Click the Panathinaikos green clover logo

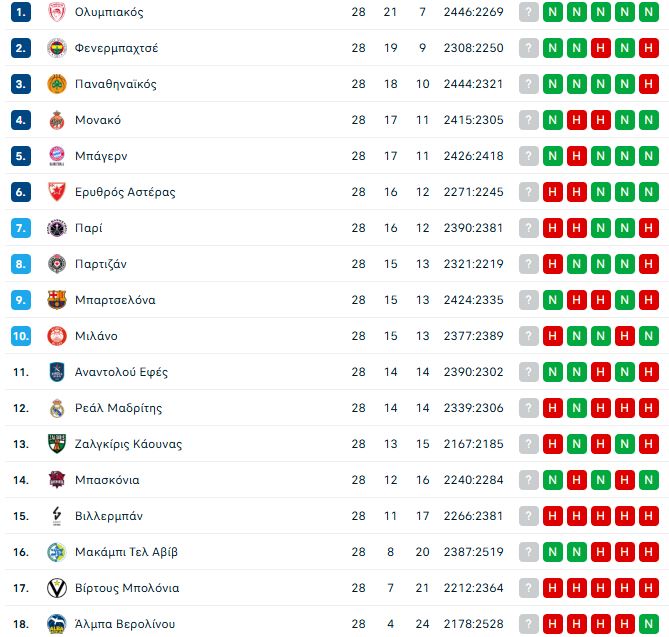point(56,84)
